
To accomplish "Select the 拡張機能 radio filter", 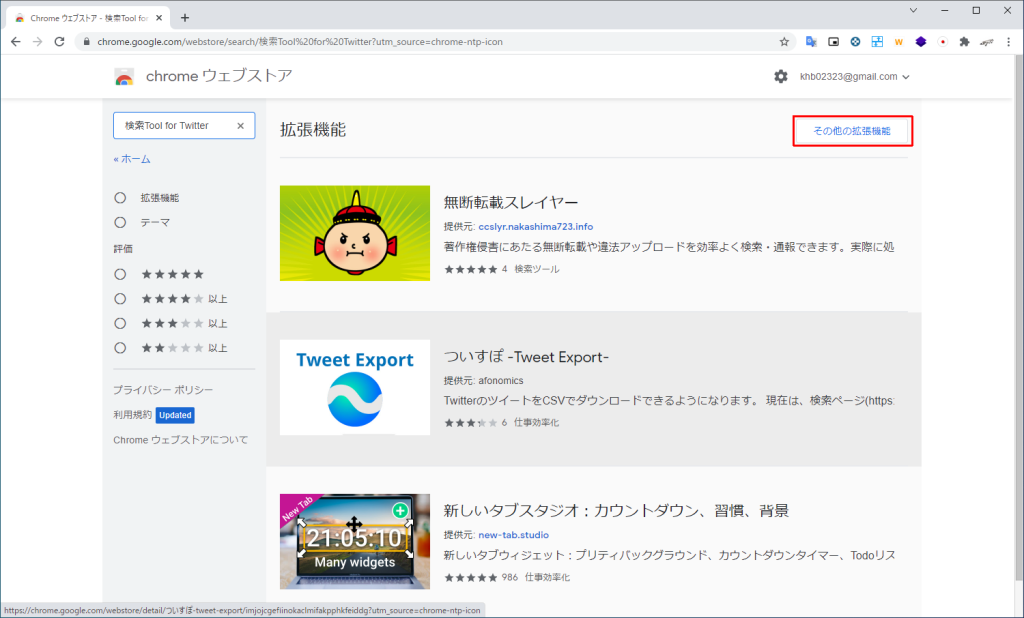I will (120, 197).
